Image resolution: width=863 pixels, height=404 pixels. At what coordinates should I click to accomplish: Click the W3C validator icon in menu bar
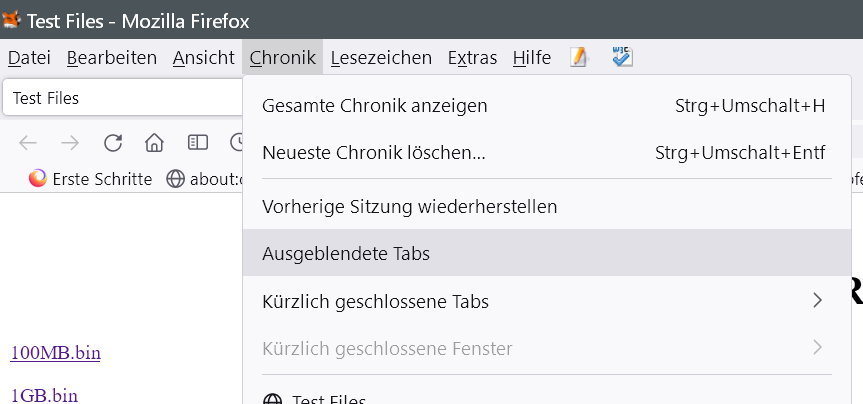[622, 58]
